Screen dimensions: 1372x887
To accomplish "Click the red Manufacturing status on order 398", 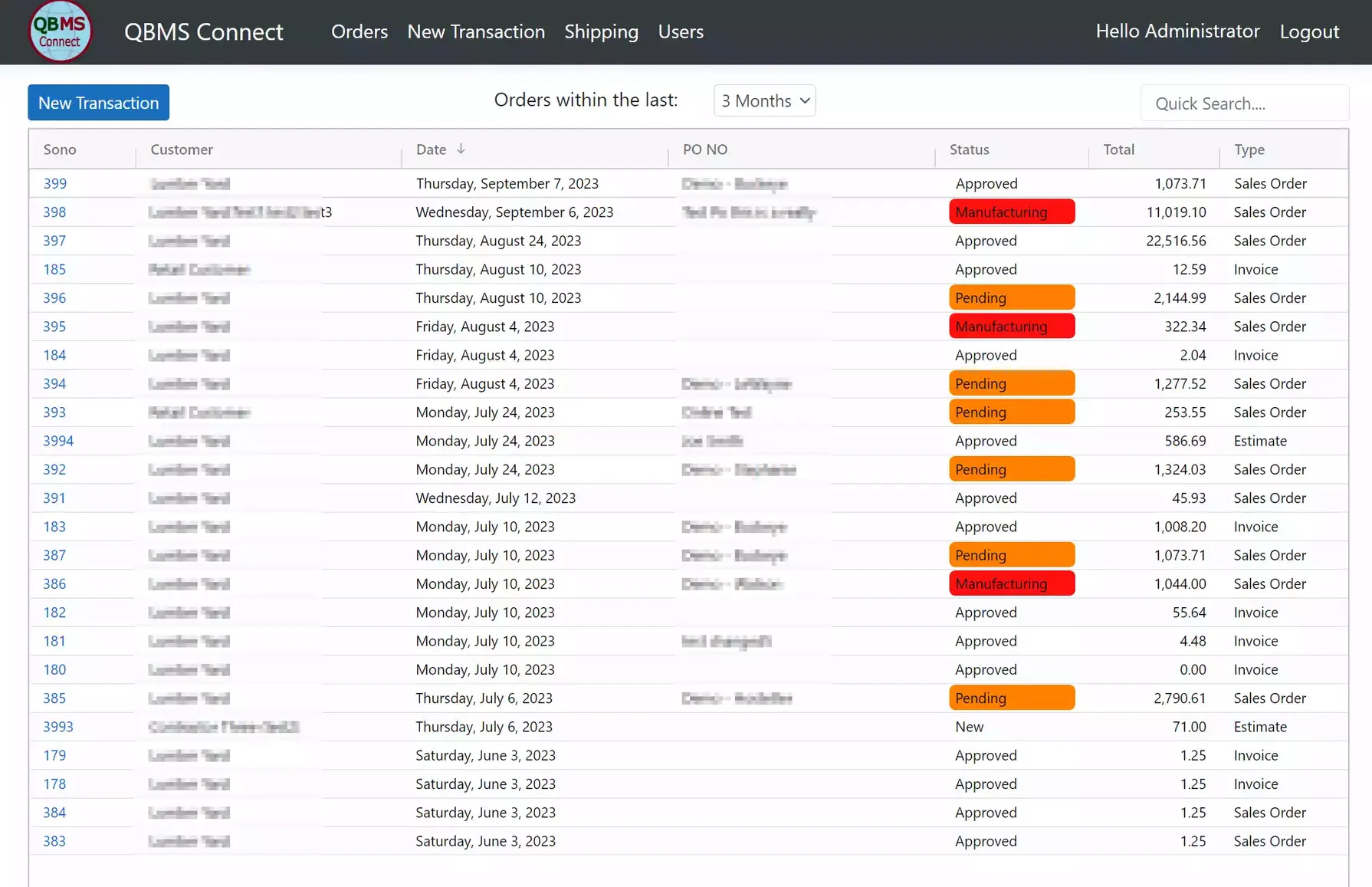I will pyautogui.click(x=1011, y=212).
